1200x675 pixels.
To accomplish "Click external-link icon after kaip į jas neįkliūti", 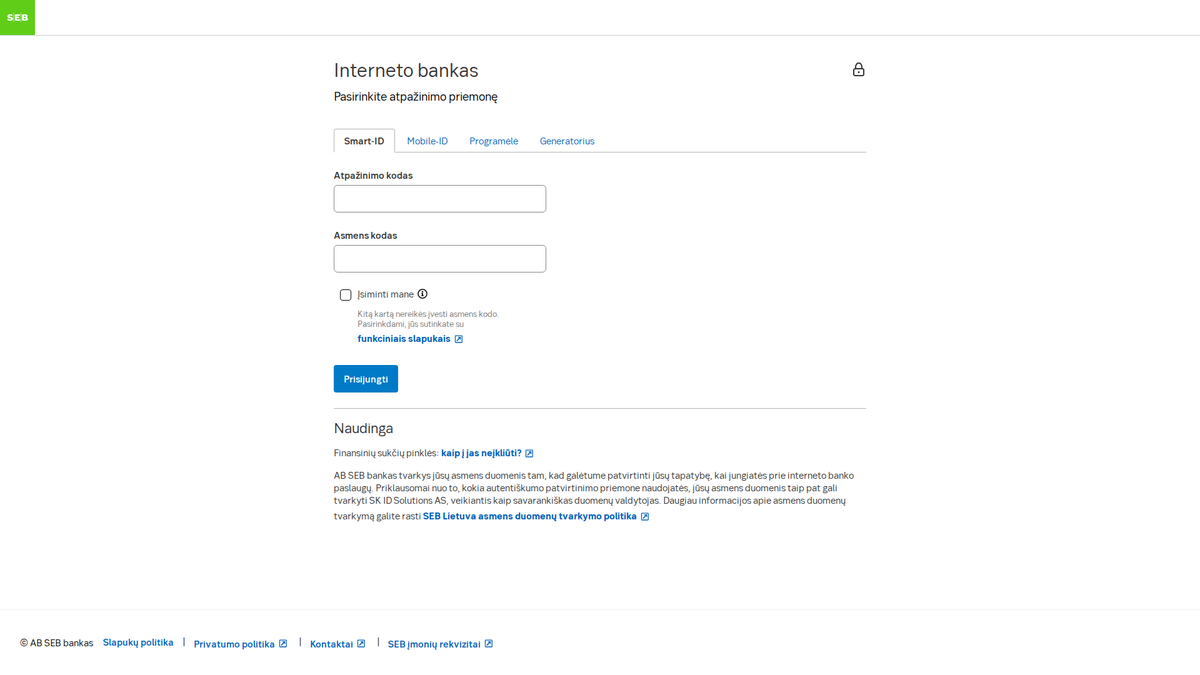I will click(529, 453).
